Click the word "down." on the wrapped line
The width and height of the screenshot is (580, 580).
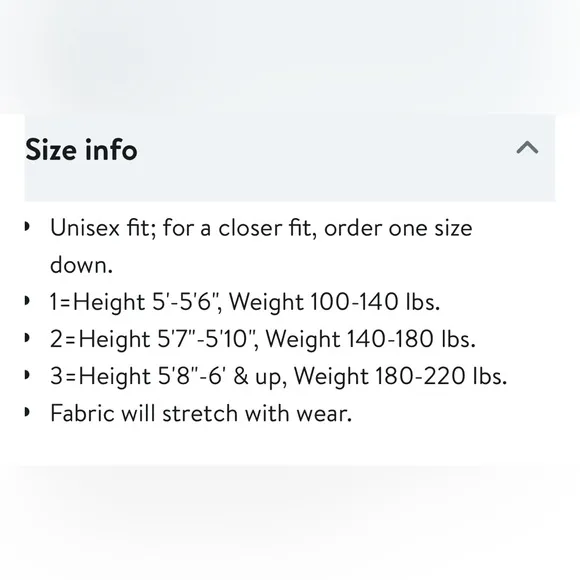click(81, 265)
